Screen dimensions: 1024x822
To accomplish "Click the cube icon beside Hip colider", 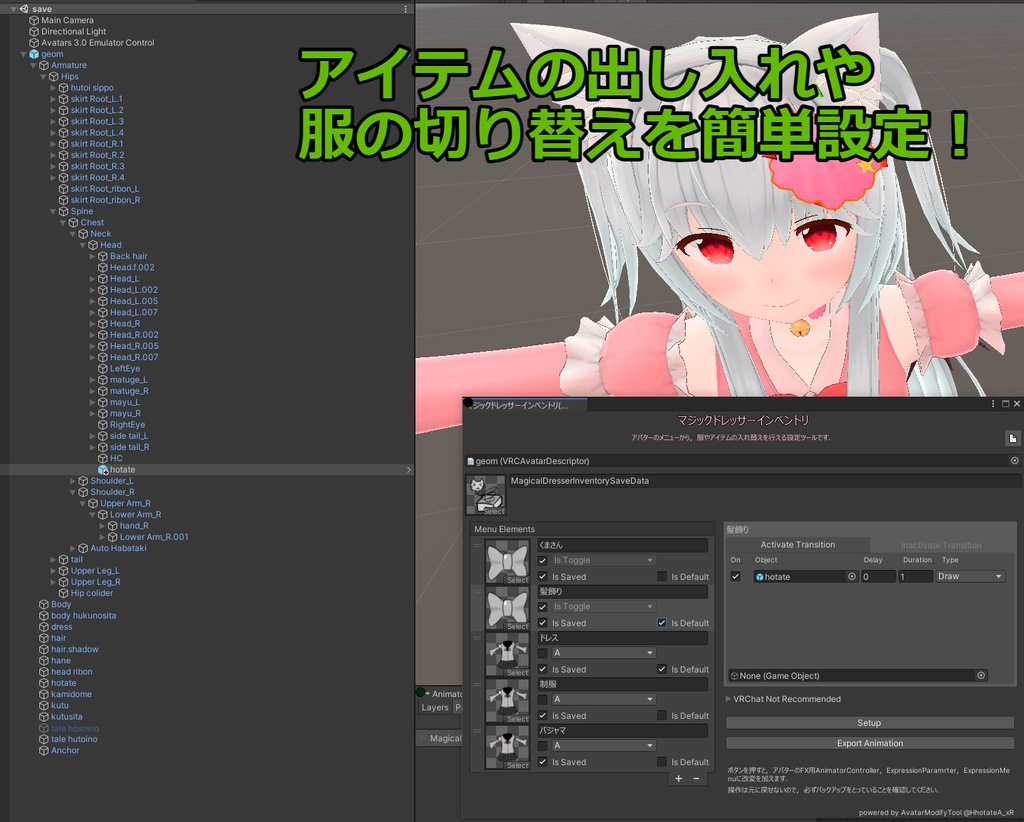I will [x=63, y=593].
